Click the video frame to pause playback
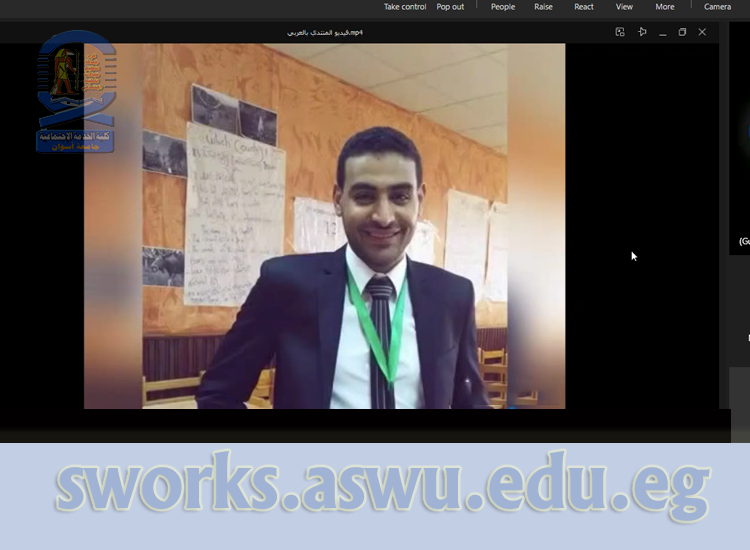Screen dimensions: 750x550 (x=324, y=226)
